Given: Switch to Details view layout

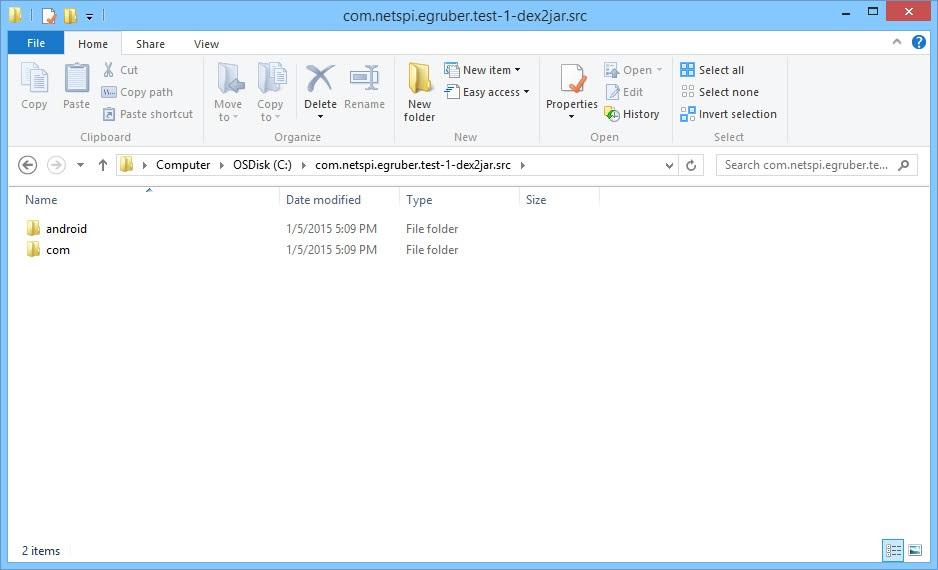Looking at the screenshot, I should (893, 550).
